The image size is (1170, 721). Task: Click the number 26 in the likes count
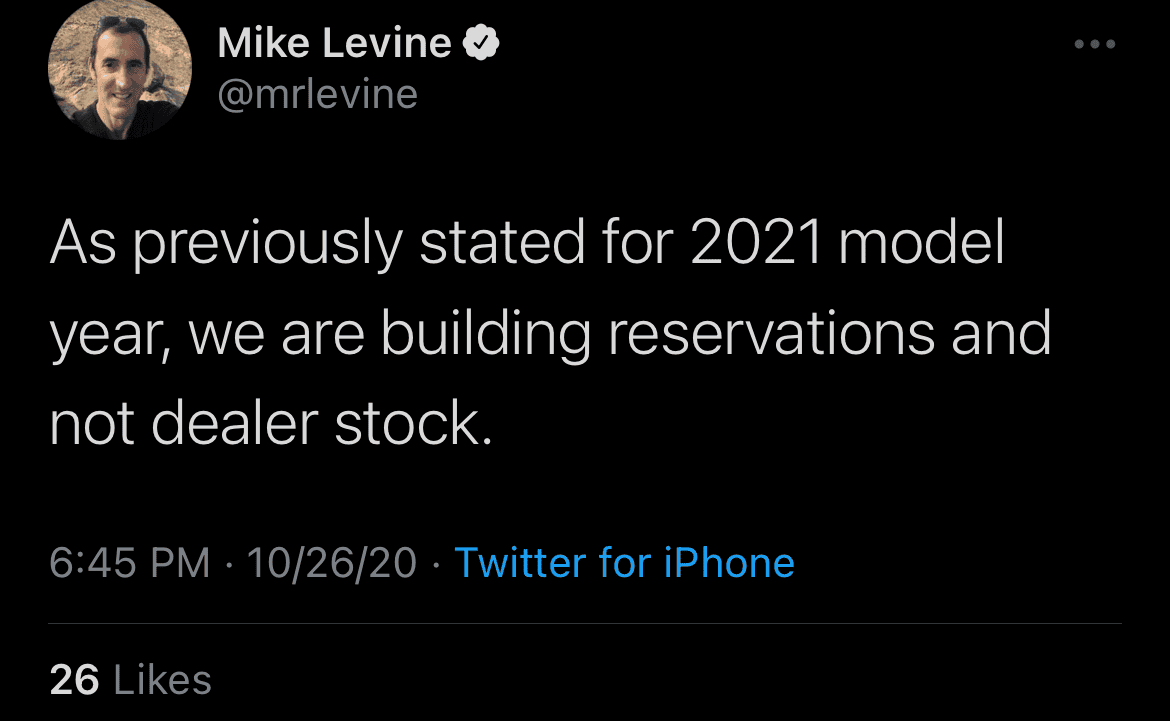coord(74,680)
